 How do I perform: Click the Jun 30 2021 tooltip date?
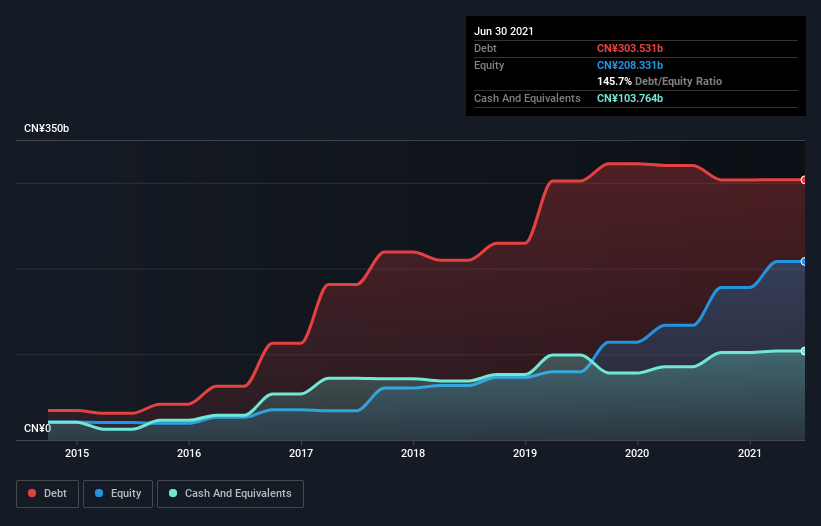tap(504, 31)
